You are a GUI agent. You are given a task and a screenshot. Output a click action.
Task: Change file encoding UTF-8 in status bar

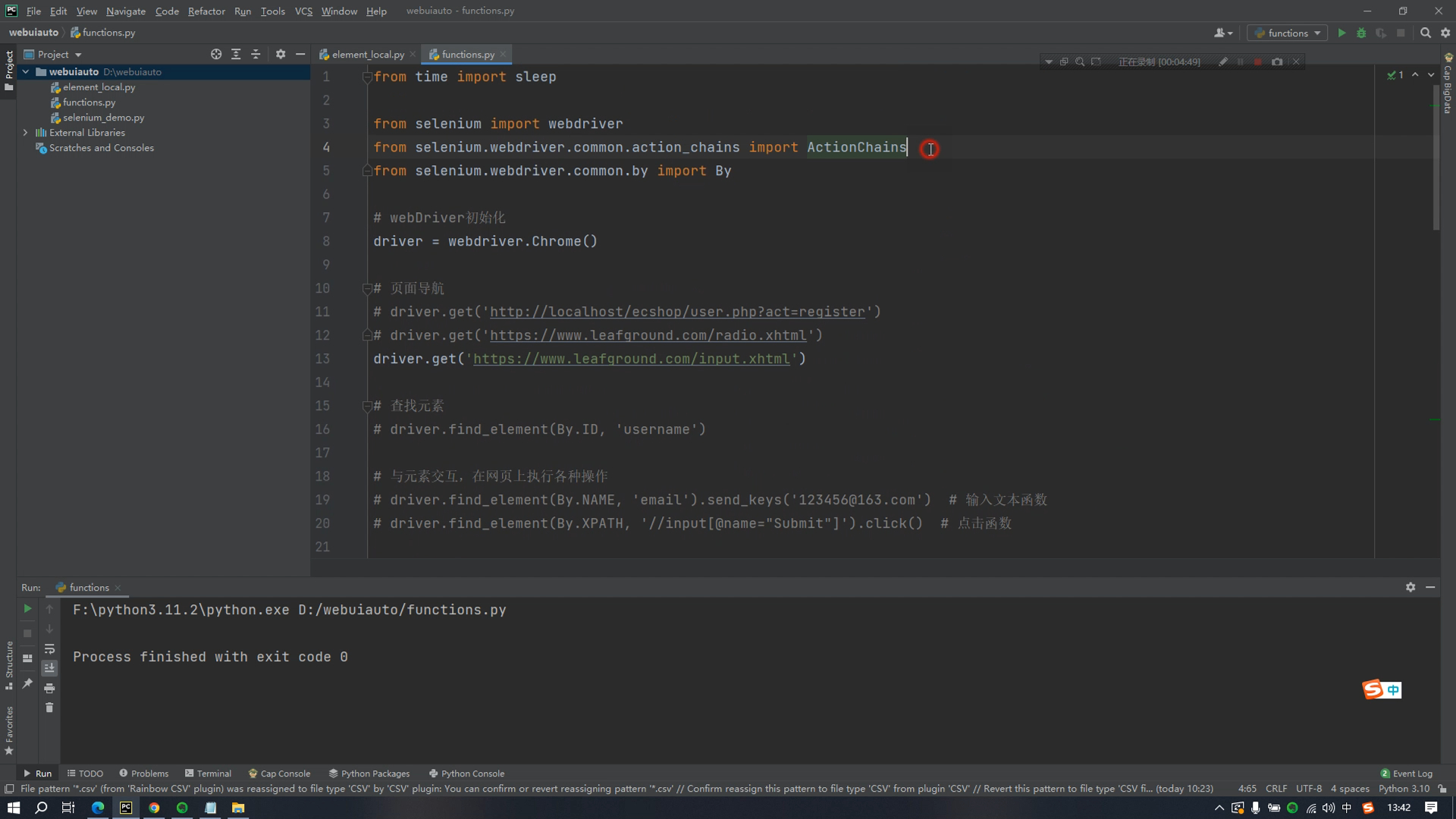click(1309, 789)
